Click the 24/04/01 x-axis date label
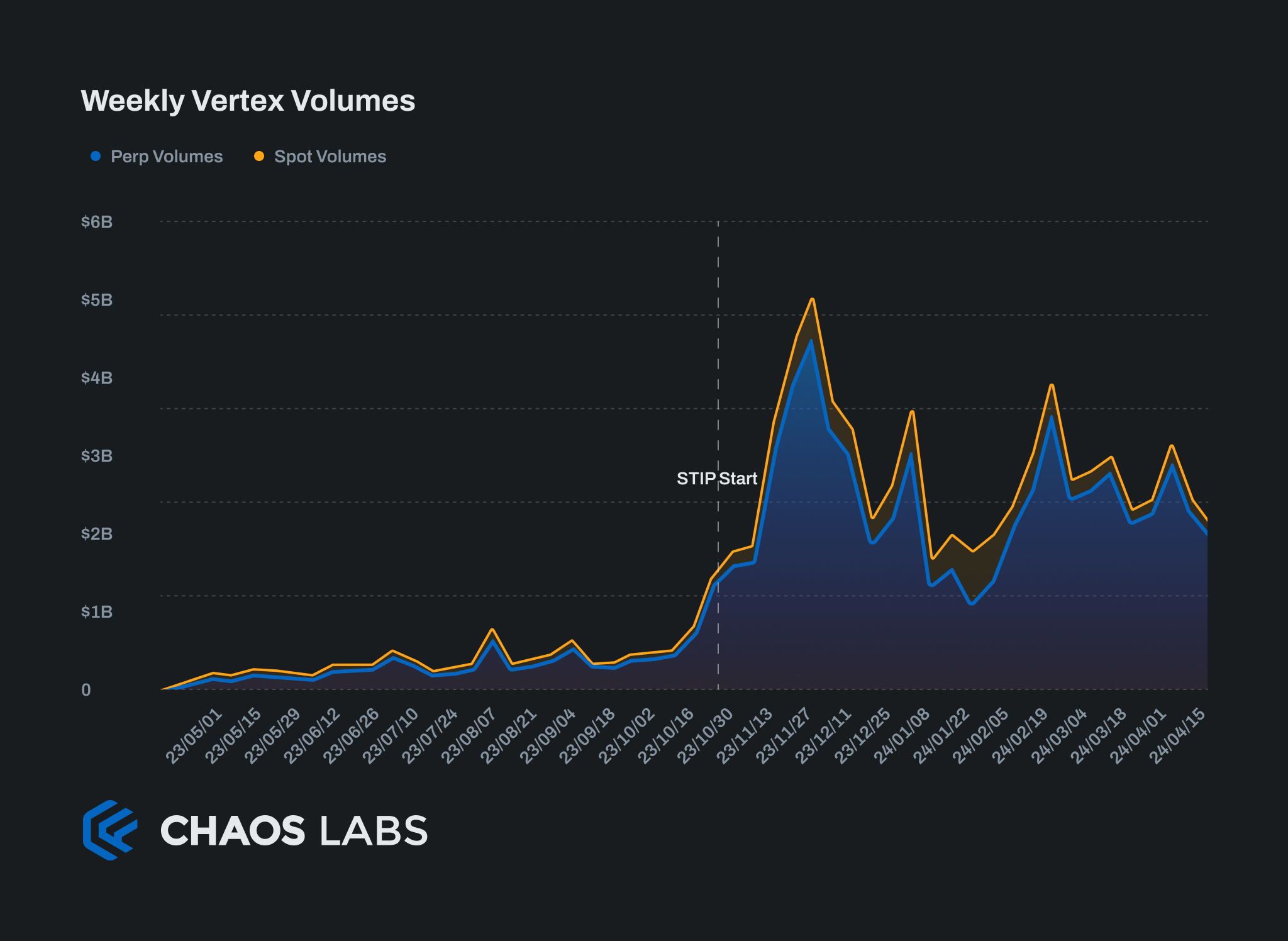 coord(1138,736)
